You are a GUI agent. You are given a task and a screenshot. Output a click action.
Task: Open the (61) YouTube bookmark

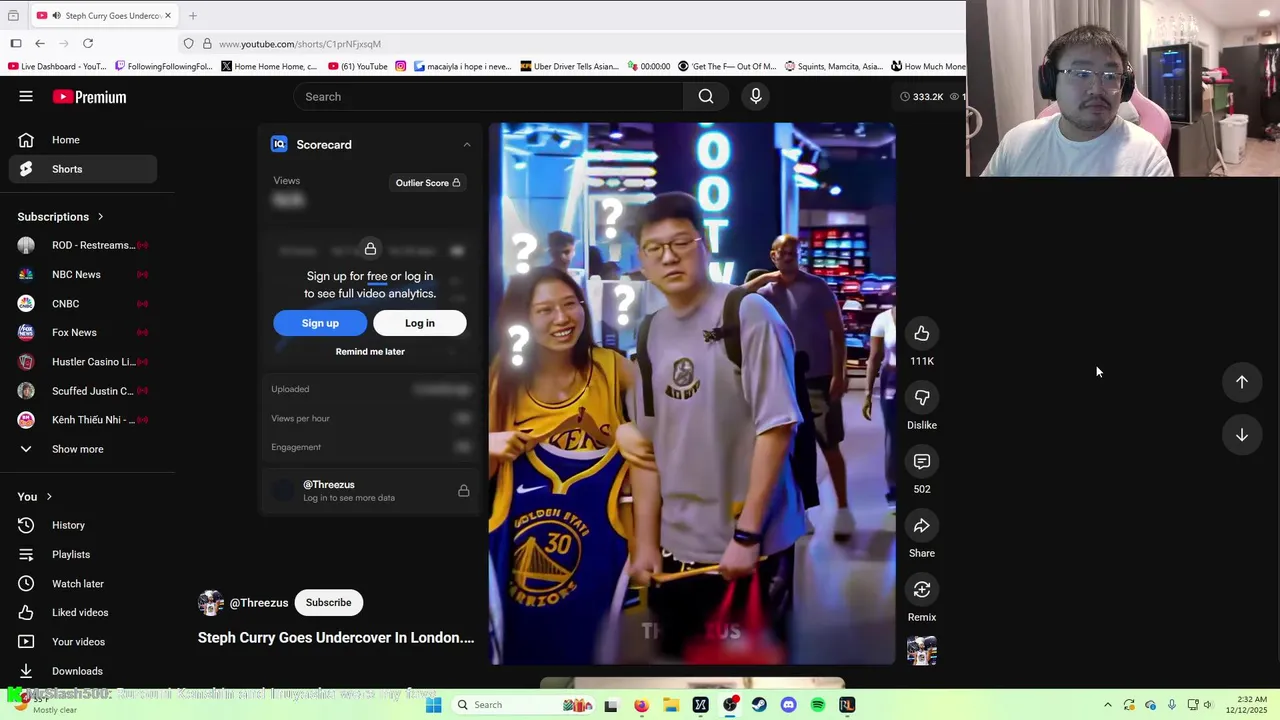pos(357,66)
